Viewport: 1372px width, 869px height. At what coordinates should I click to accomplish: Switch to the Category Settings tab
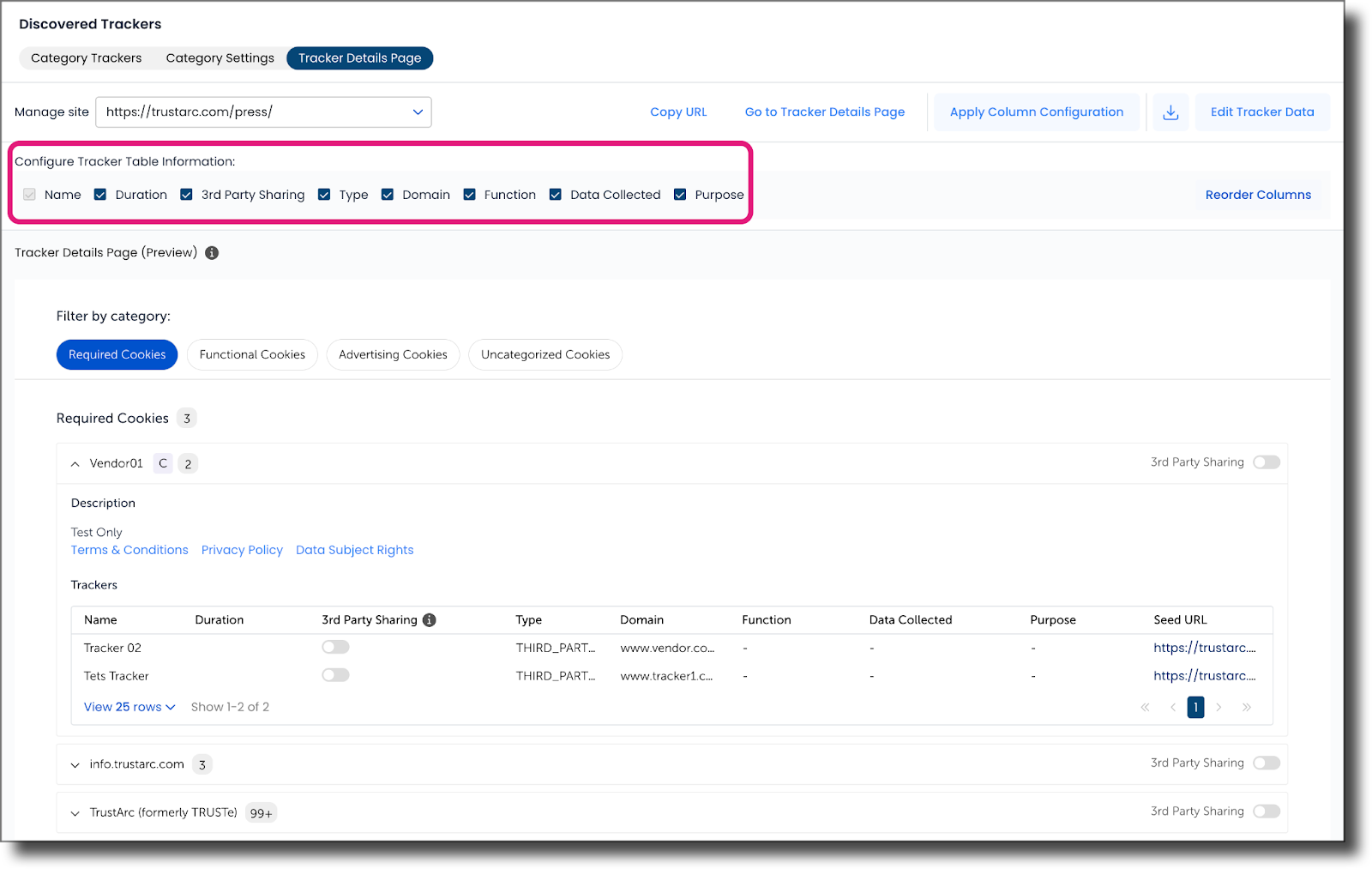[x=220, y=57]
